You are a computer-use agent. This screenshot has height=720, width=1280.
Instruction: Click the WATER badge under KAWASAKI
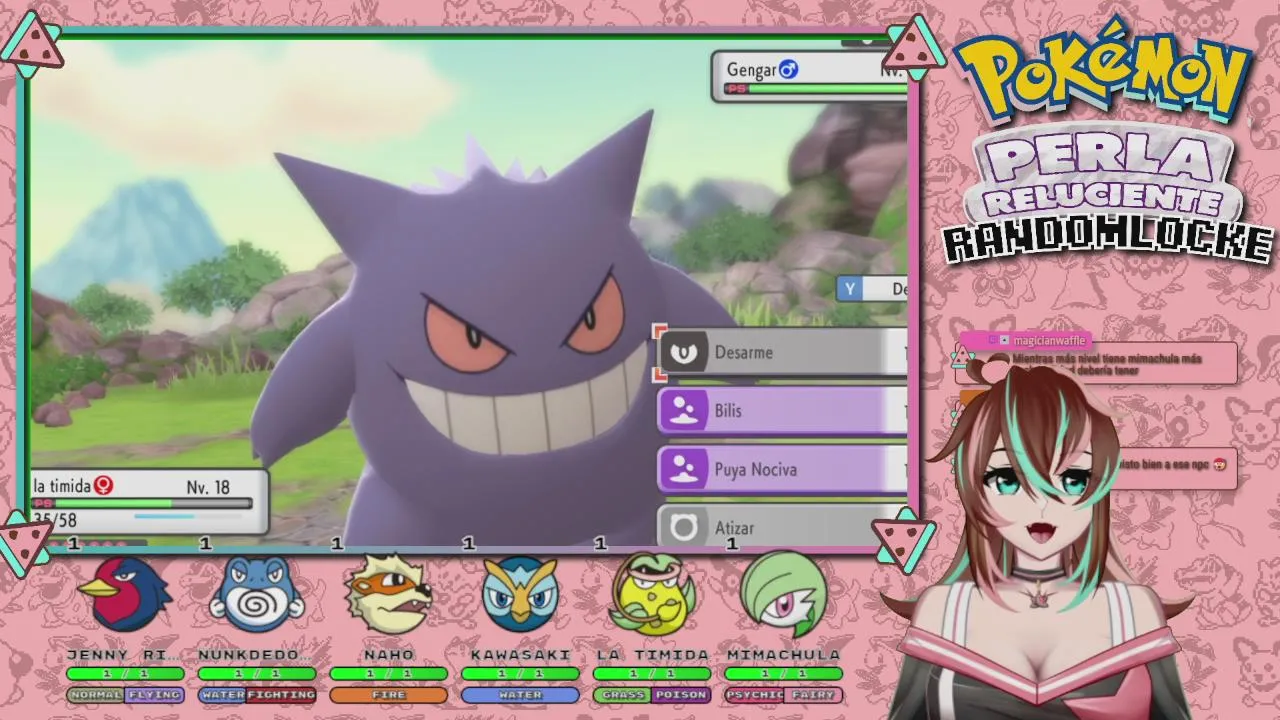520,695
